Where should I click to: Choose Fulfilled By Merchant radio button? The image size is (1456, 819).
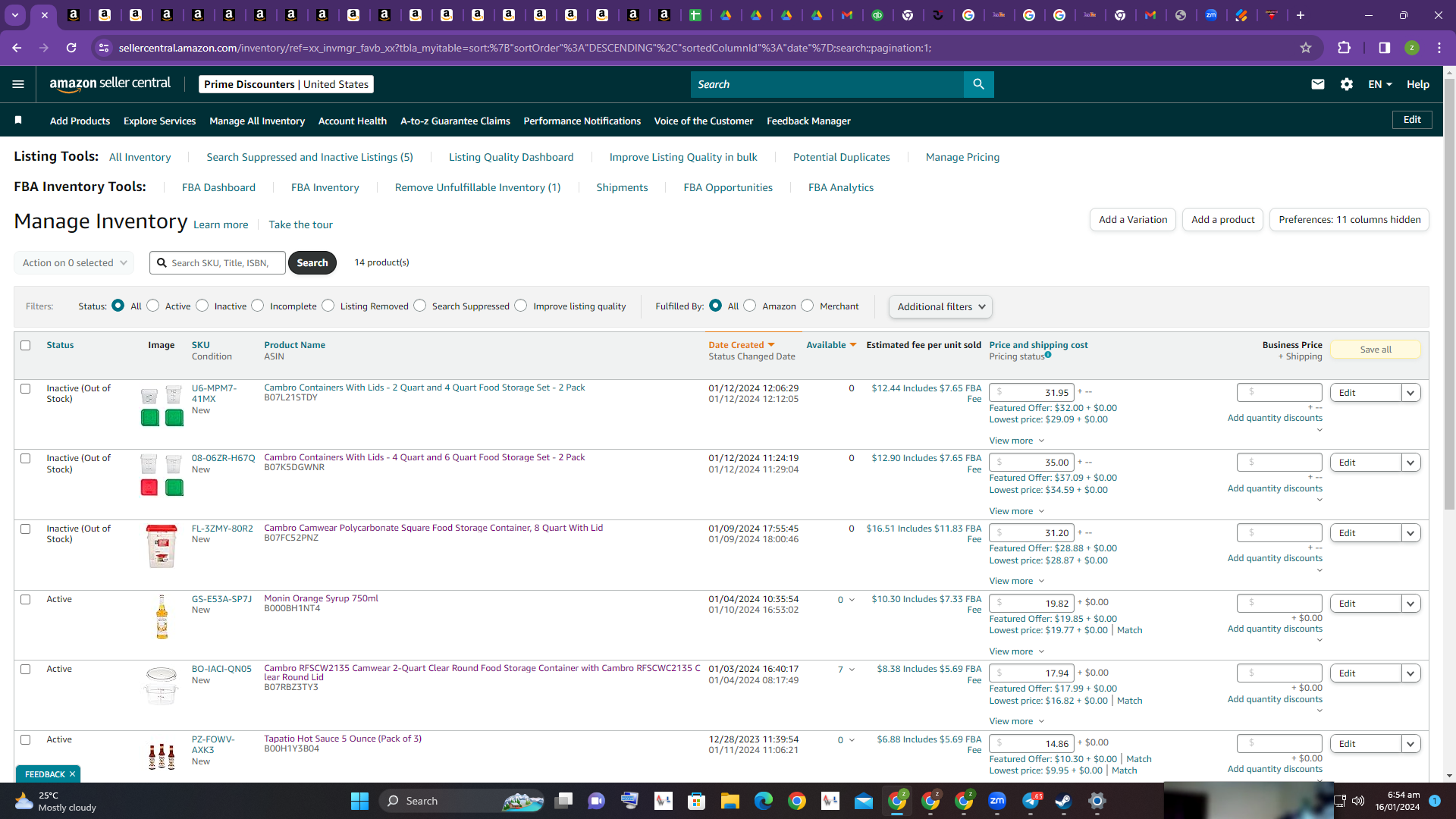click(808, 306)
